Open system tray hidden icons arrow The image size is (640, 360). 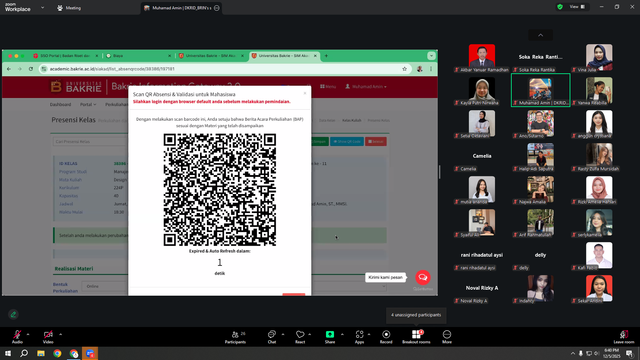[573, 353]
